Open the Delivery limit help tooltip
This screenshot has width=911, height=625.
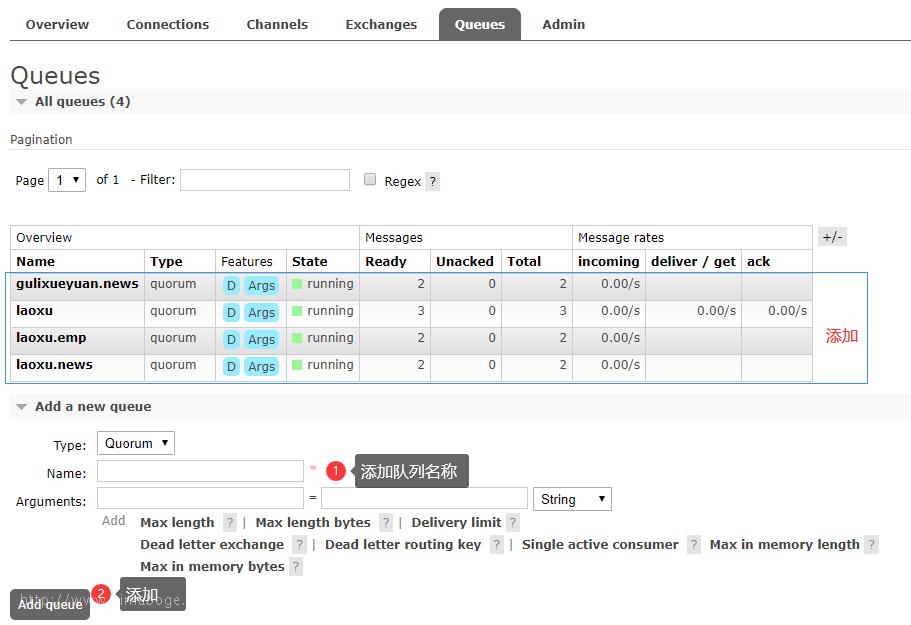[513, 523]
